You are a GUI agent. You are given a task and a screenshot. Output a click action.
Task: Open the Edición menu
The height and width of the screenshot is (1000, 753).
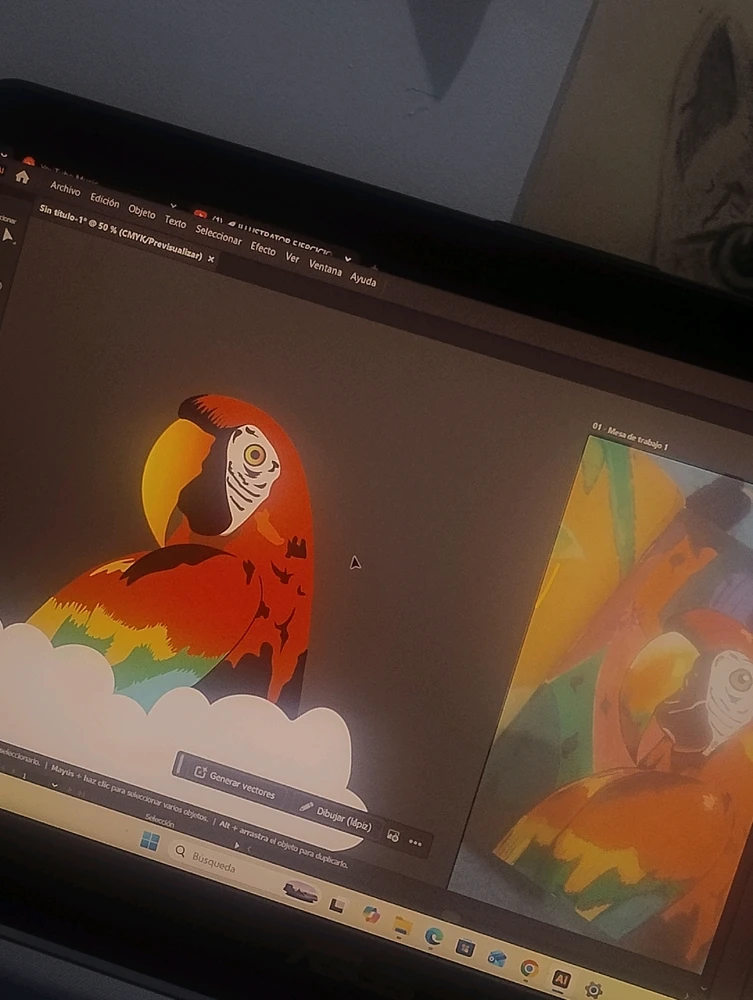[104, 200]
